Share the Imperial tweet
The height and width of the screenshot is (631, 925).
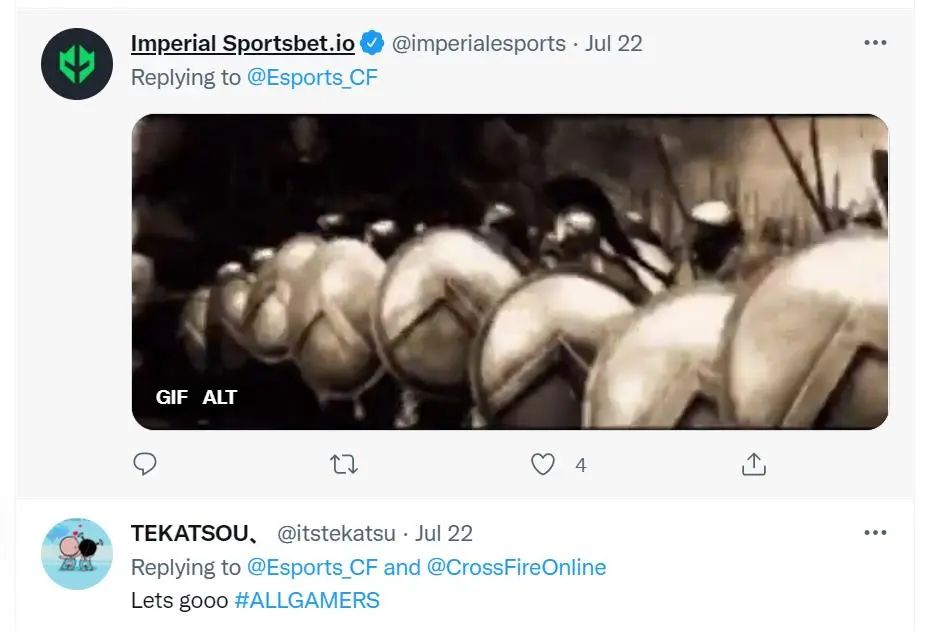click(753, 464)
